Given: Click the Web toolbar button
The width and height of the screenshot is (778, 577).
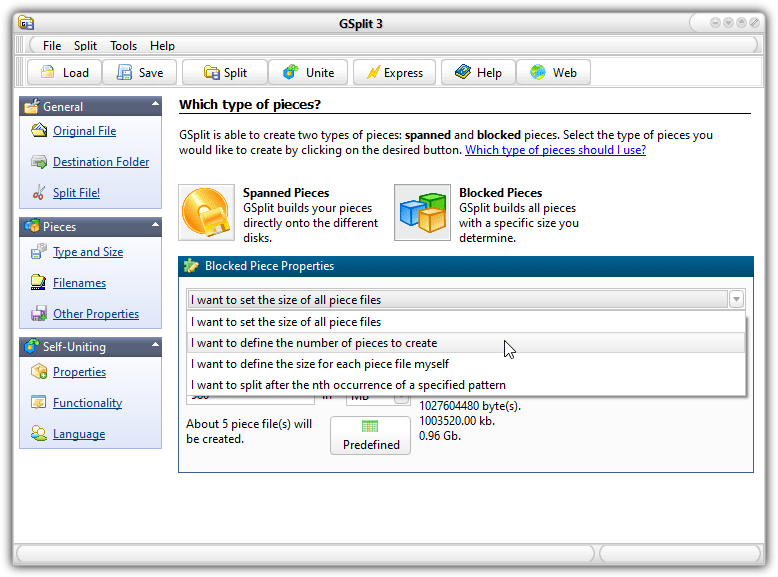Looking at the screenshot, I should [553, 72].
